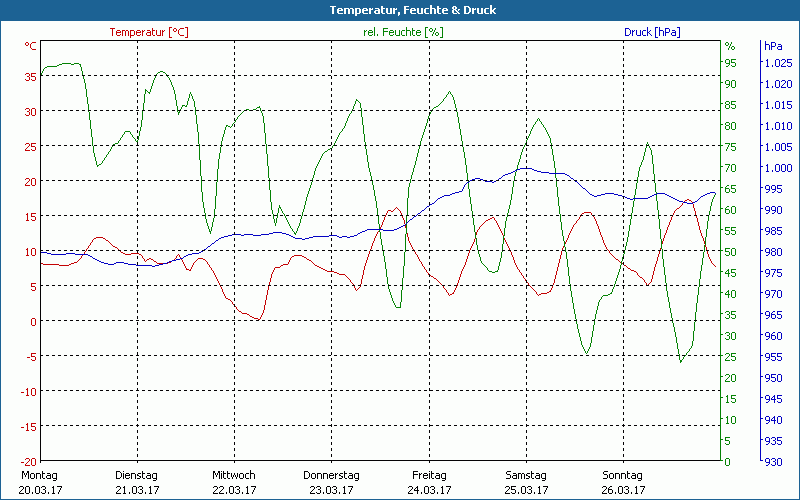This screenshot has height=500, width=800.
Task: Select the date '22.03.17'
Action: pyautogui.click(x=234, y=490)
